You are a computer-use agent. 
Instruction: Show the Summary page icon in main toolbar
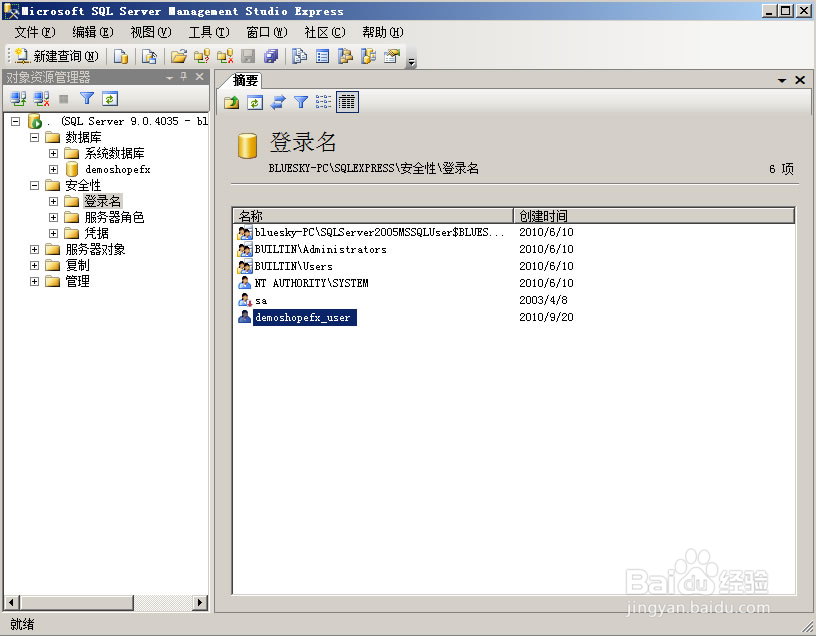click(323, 56)
